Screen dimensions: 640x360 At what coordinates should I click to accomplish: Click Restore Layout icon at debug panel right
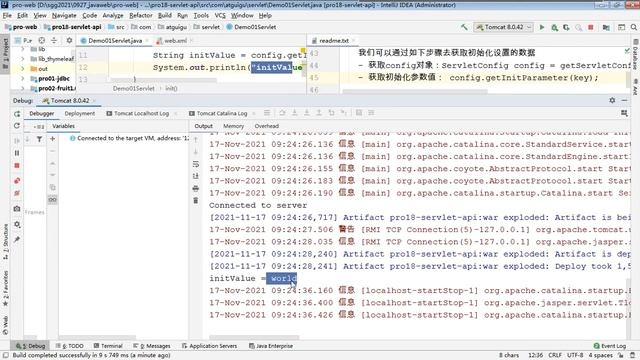pyautogui.click(x=624, y=113)
